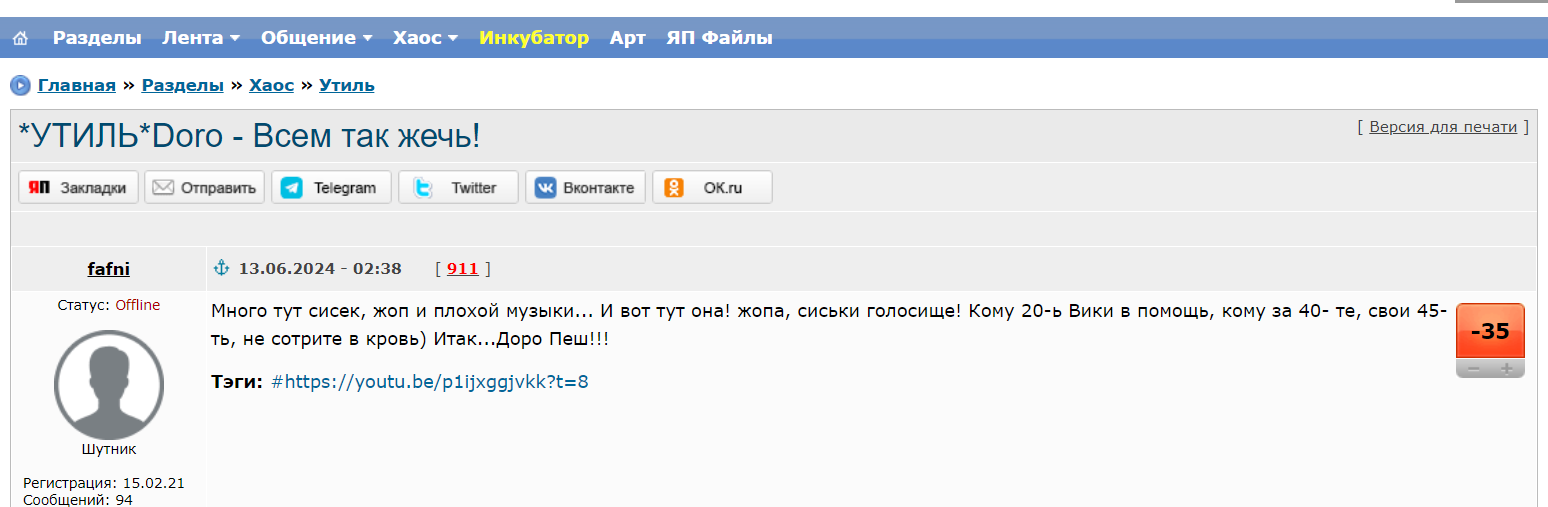Image resolution: width=1548 pixels, height=507 pixels.
Task: Share post on Telegram
Action: tap(331, 187)
